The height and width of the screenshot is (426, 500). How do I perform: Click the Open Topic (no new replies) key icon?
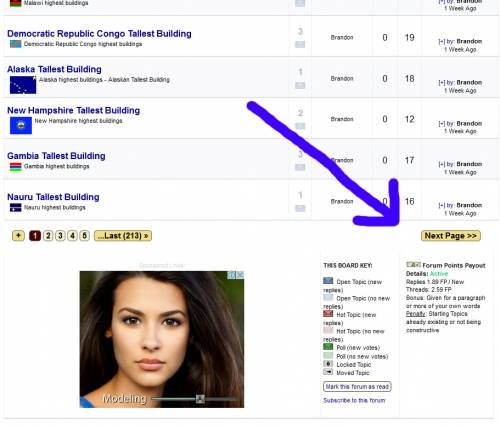(328, 297)
